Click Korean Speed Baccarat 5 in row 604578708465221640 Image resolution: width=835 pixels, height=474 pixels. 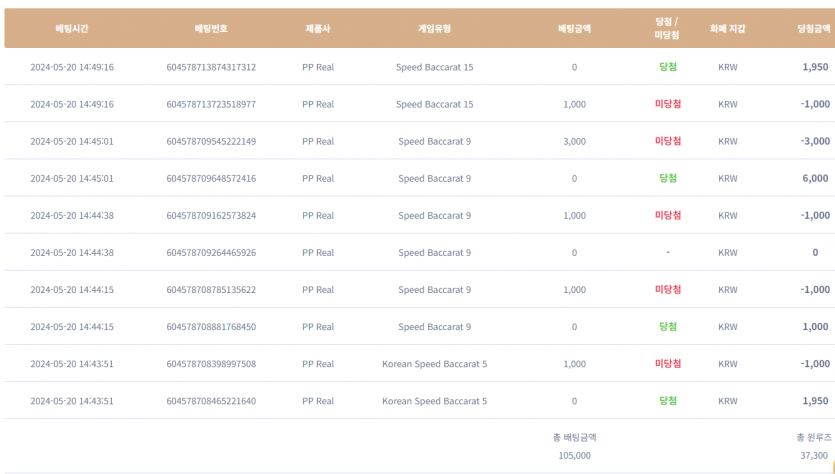click(435, 401)
